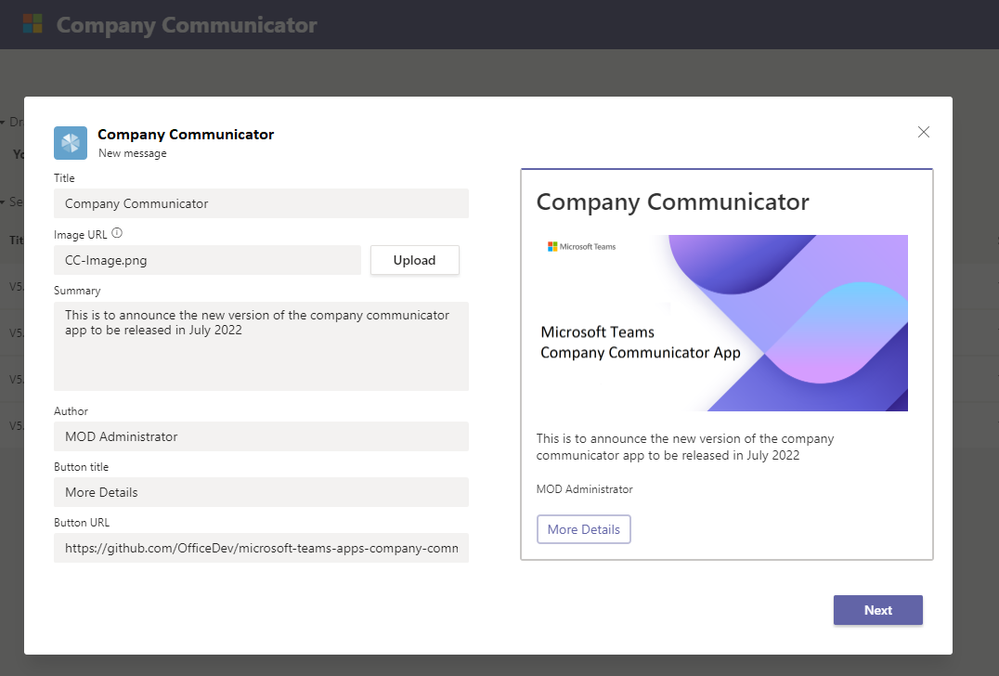999x676 pixels.
Task: Click the MOD Administrator text in preview card
Action: tap(584, 489)
